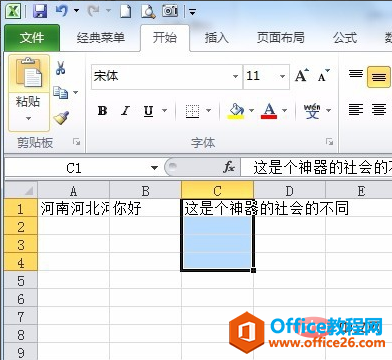Activate the Format Painter brush
This screenshot has height=360, width=392.
tap(61, 118)
